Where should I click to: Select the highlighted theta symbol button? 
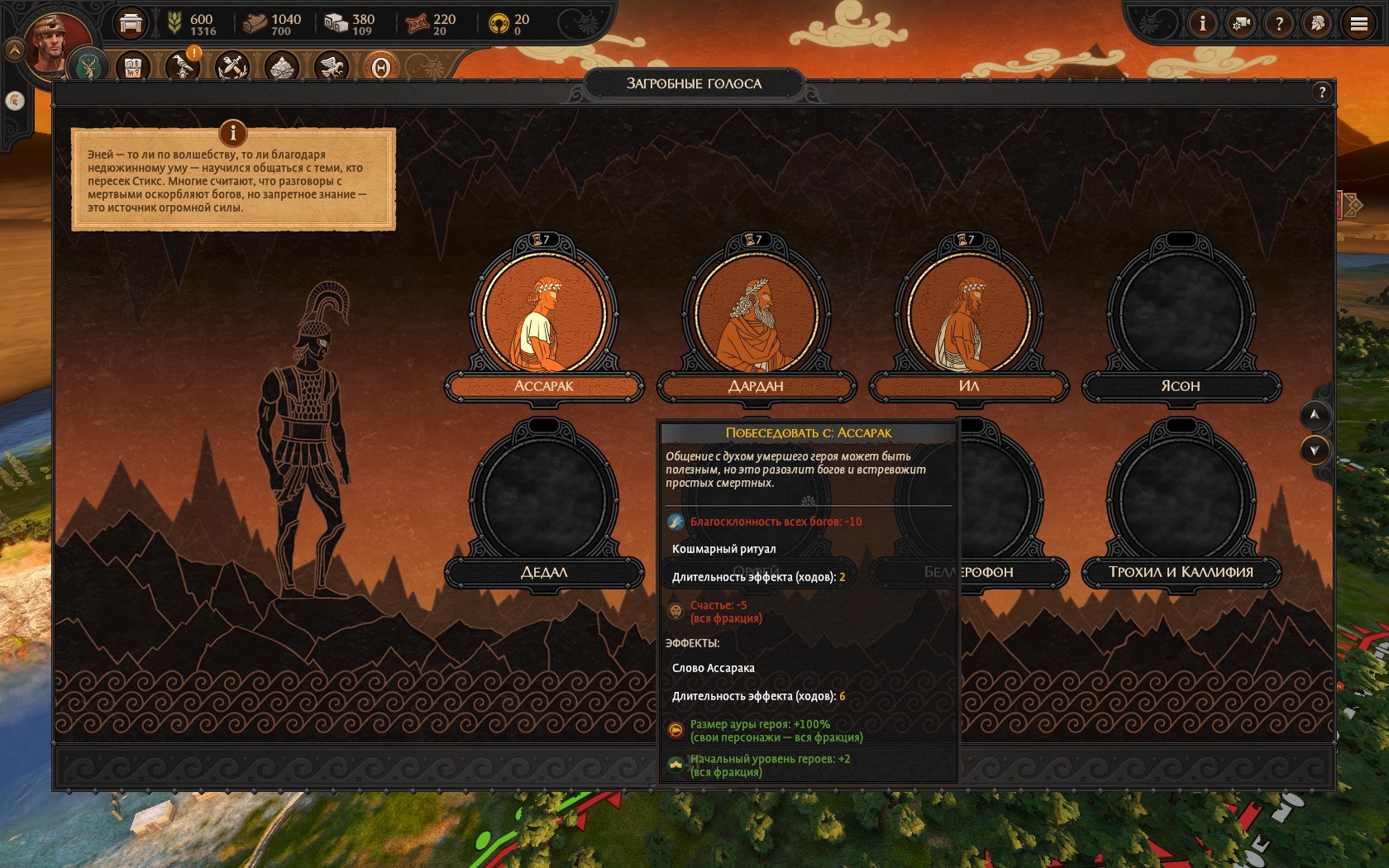[x=380, y=68]
